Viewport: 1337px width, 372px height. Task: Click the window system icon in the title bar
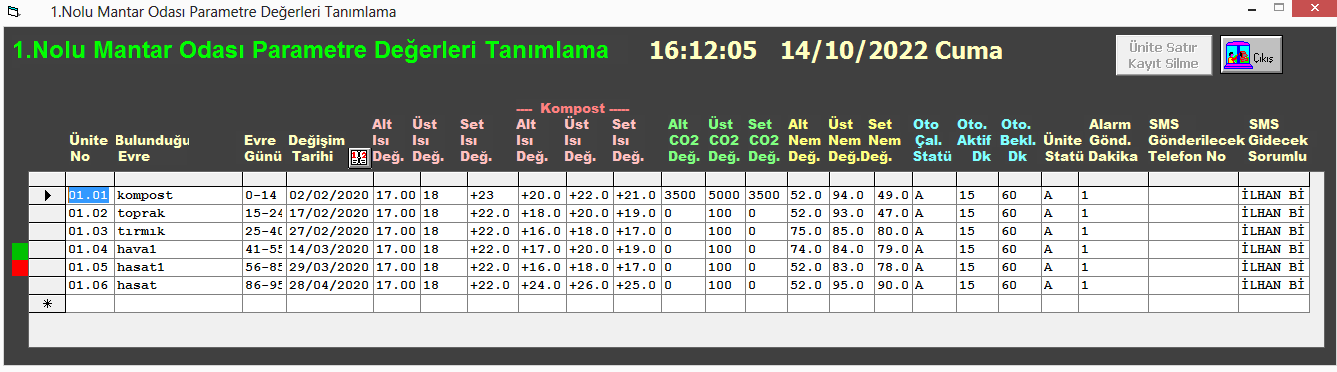coord(13,12)
